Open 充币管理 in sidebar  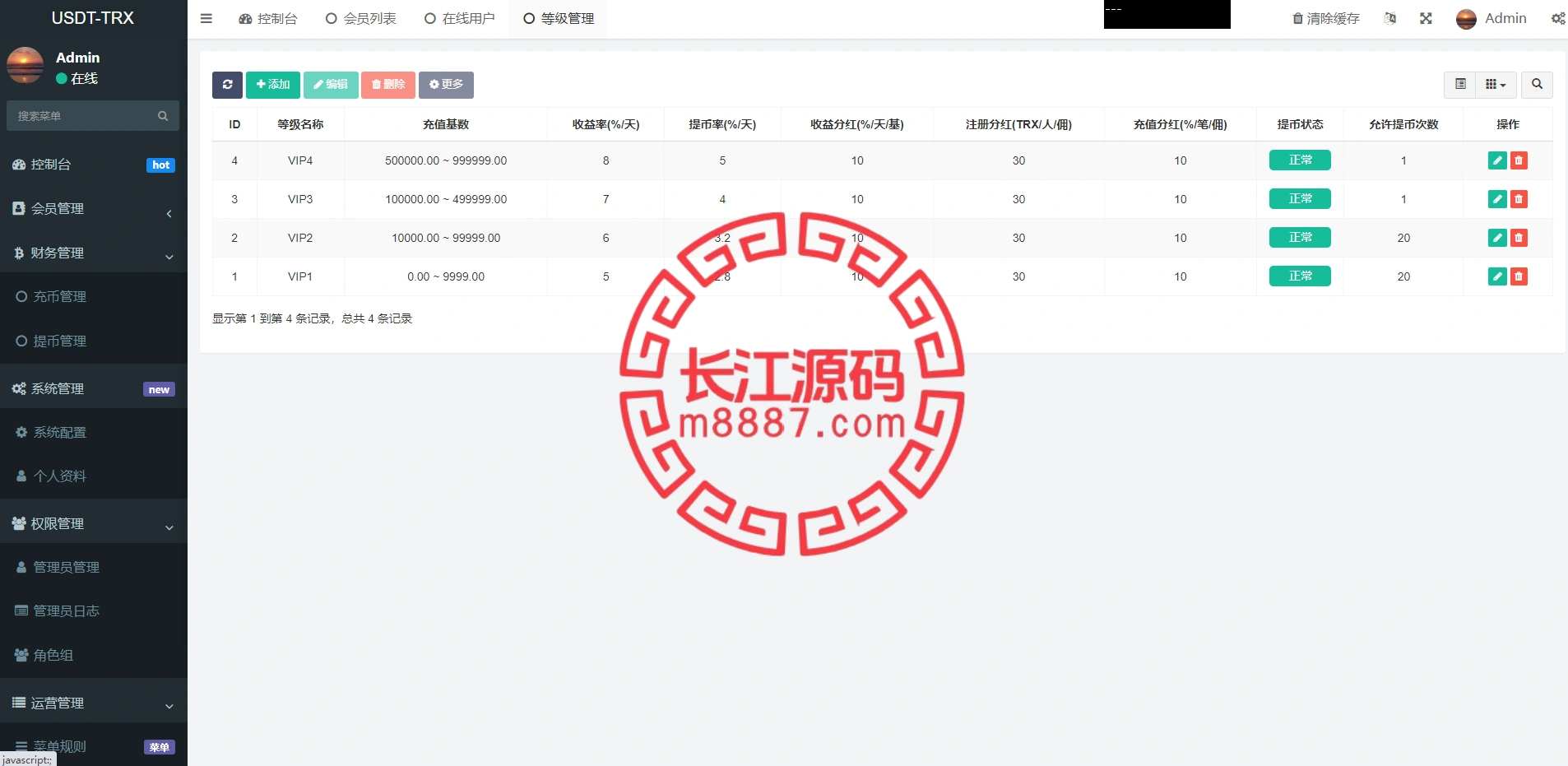tap(94, 297)
